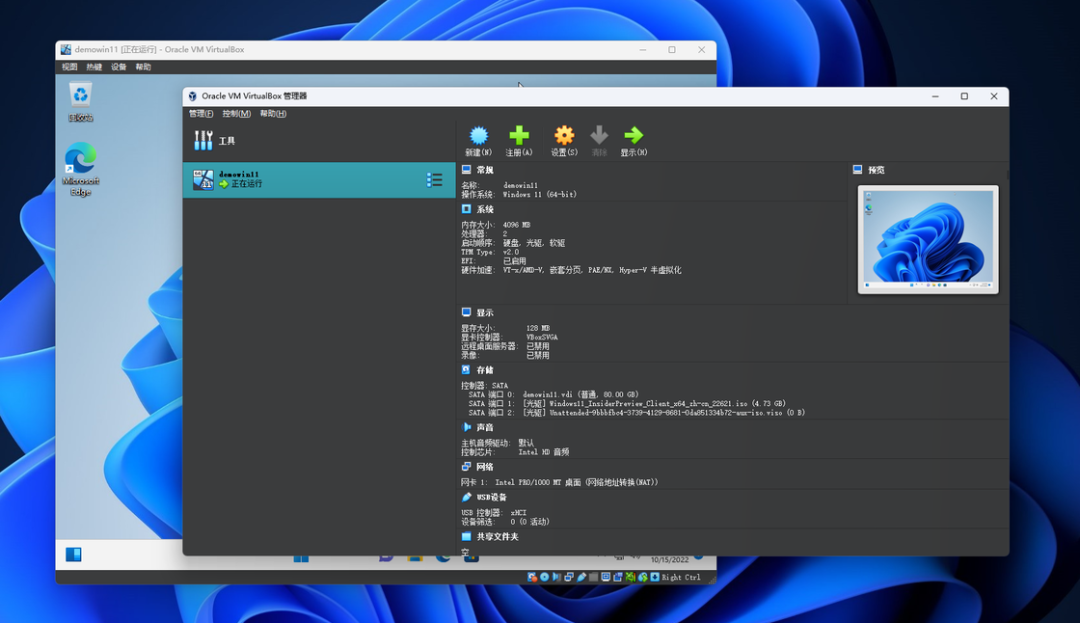Click network adapter icon in VM status bar
The height and width of the screenshot is (623, 1080).
569,577
